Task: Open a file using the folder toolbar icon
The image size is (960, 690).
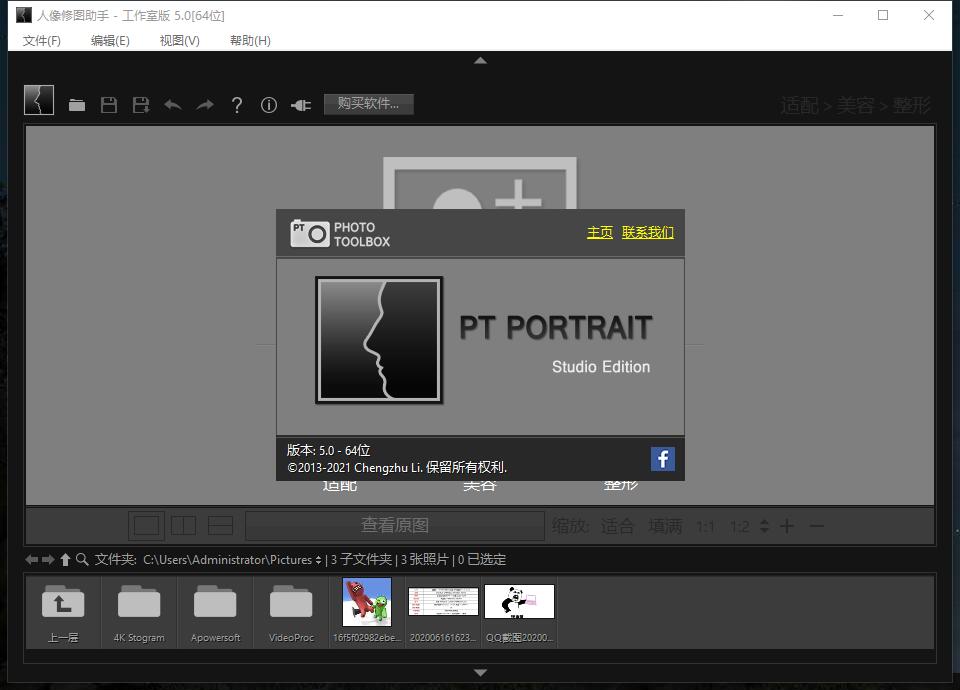Action: [x=77, y=104]
